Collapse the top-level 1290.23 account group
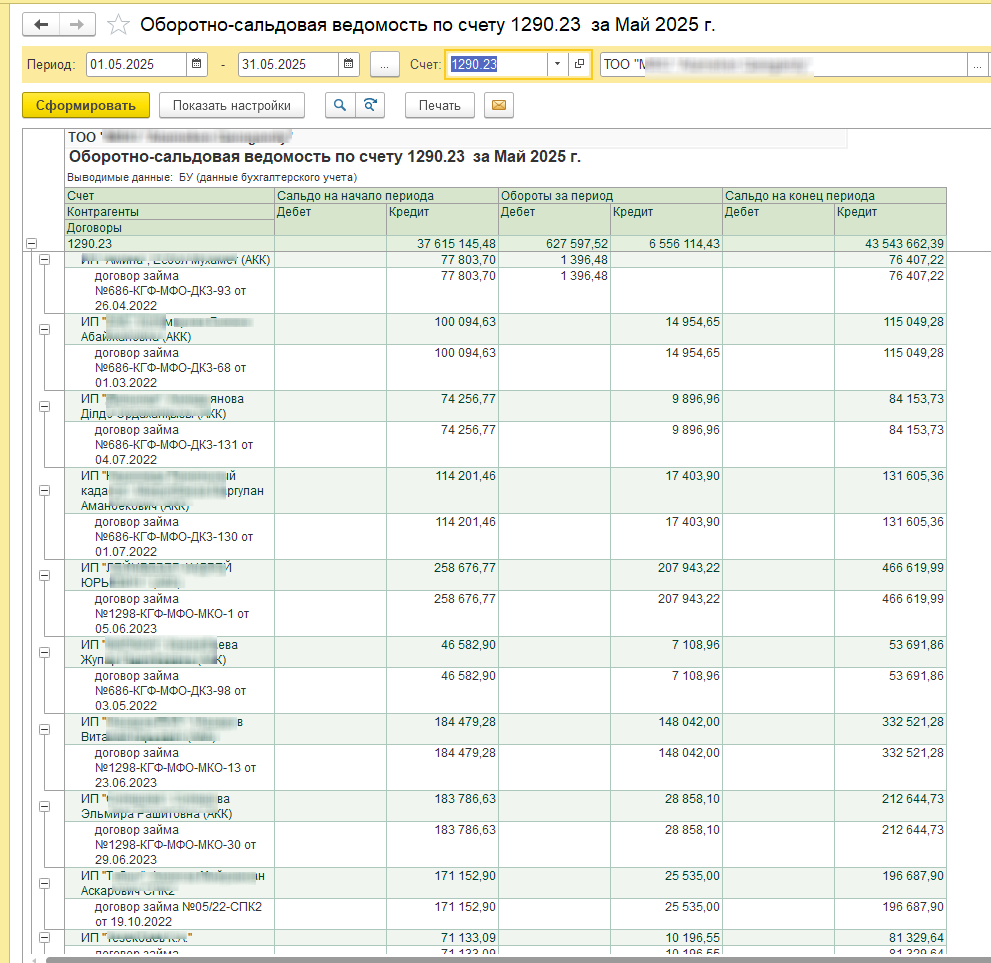This screenshot has height=963, width=991. coord(32,243)
